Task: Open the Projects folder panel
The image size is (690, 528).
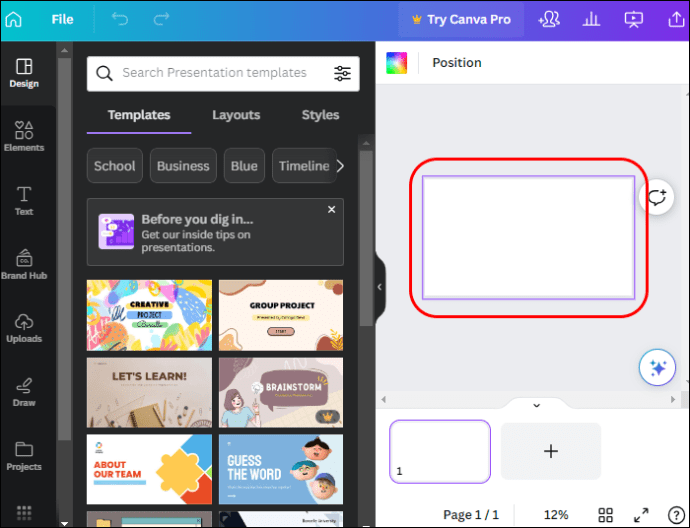Action: (24, 456)
